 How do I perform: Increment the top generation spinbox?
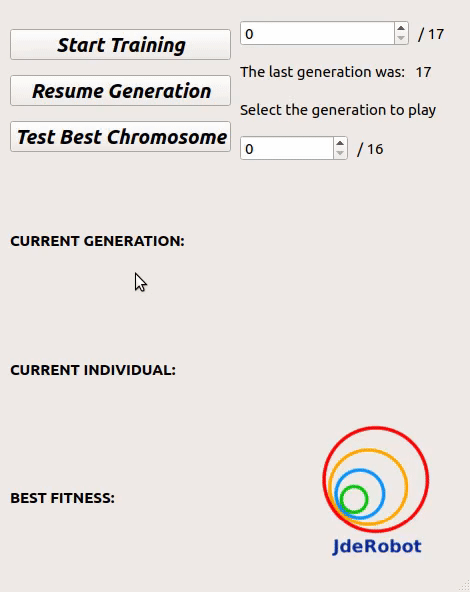[401, 28]
